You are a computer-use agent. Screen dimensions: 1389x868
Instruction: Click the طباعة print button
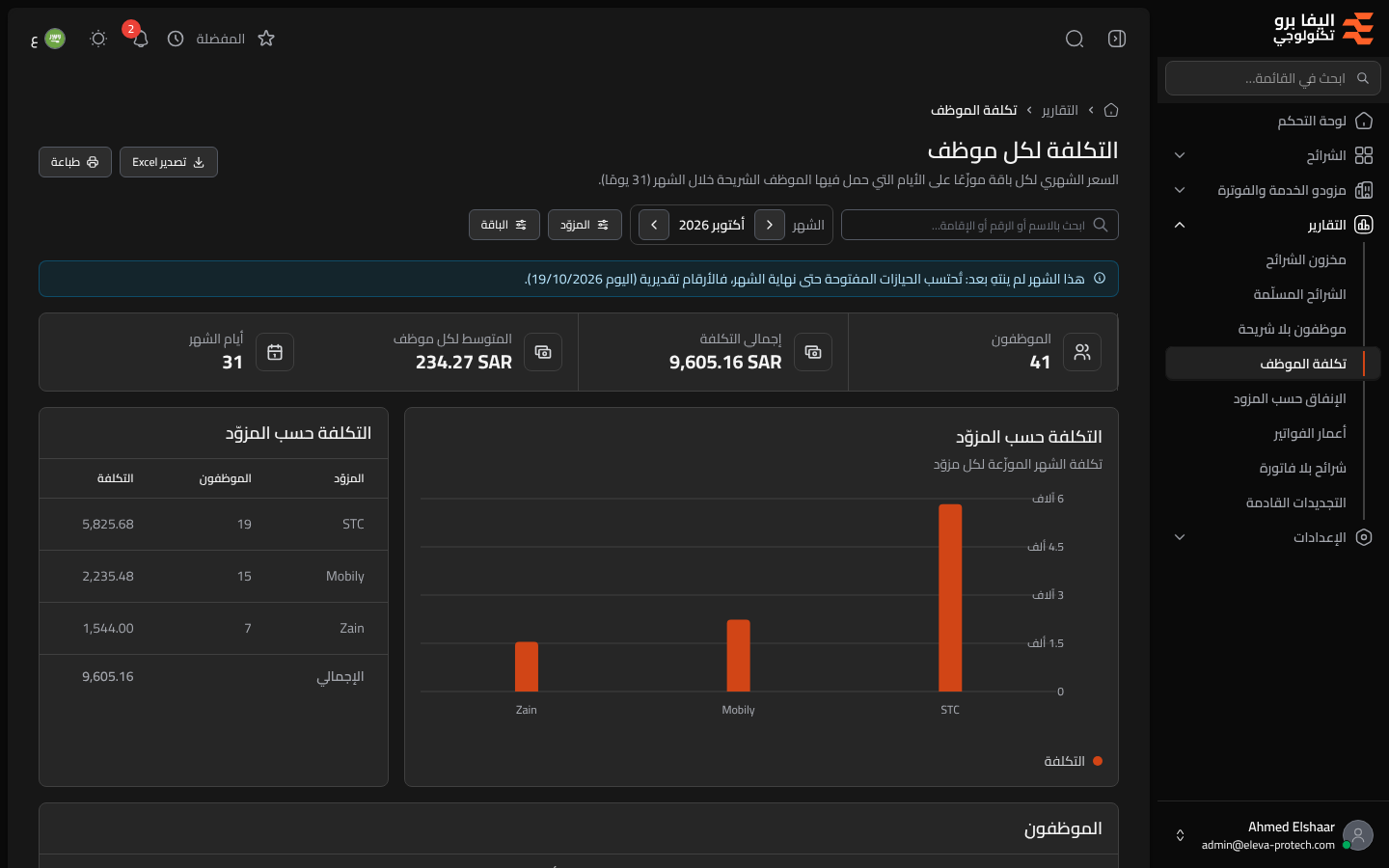[75, 162]
